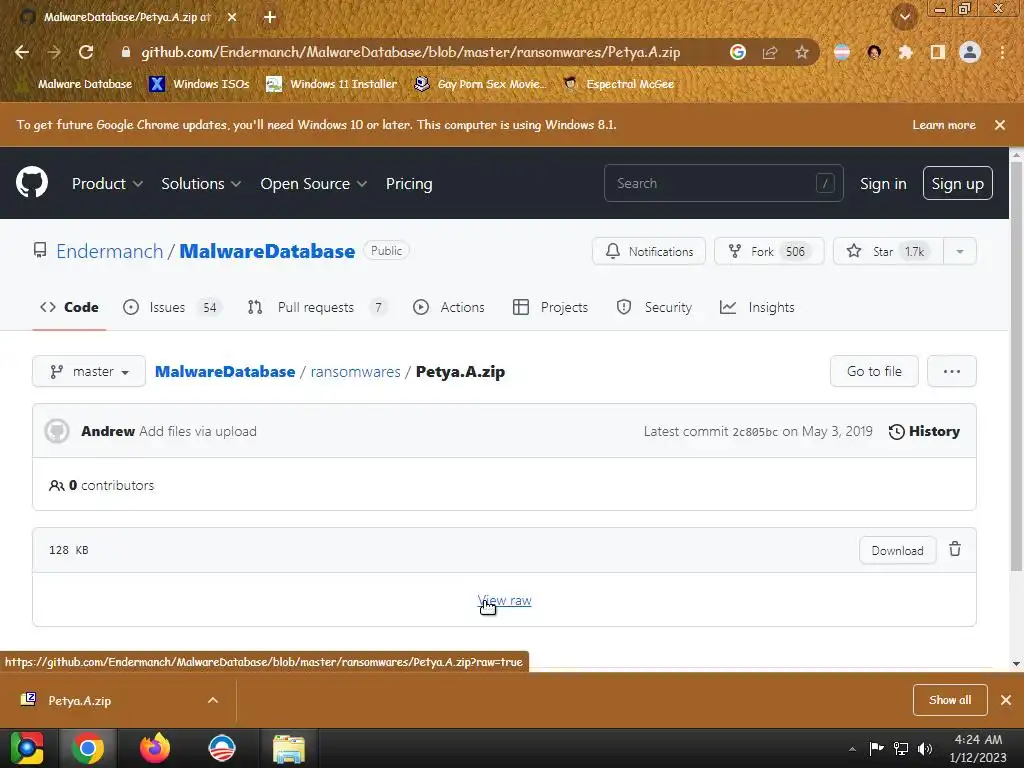The image size is (1024, 768).
Task: Click the Sign up button
Action: (957, 184)
